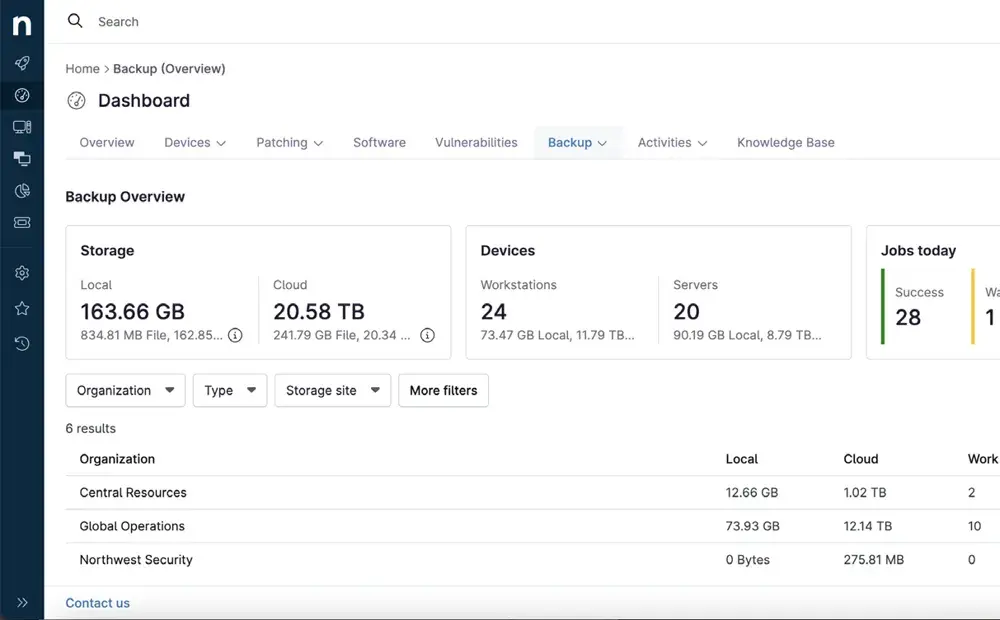1000x620 pixels.
Task: Switch to the Vulnerabilities tab
Action: click(476, 143)
